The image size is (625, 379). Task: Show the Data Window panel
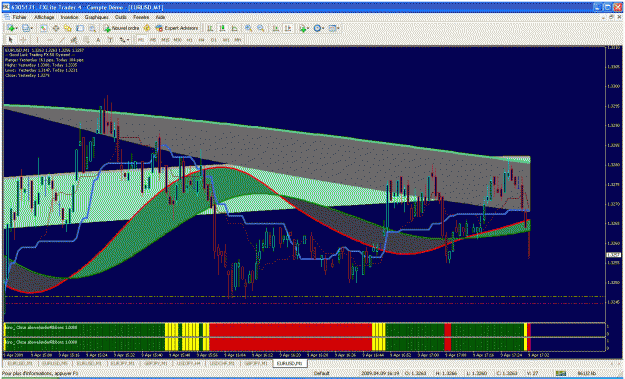pyautogui.click(x=55, y=28)
